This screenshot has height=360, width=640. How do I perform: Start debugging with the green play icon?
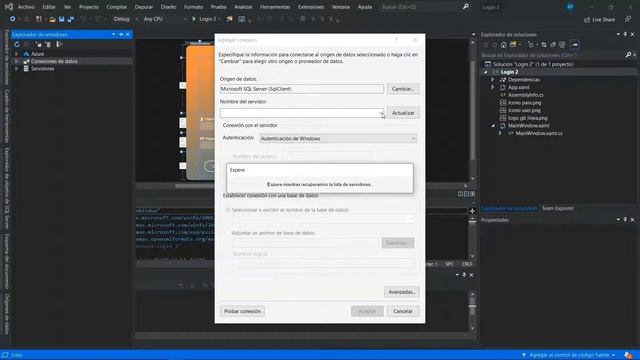pyautogui.click(x=194, y=19)
